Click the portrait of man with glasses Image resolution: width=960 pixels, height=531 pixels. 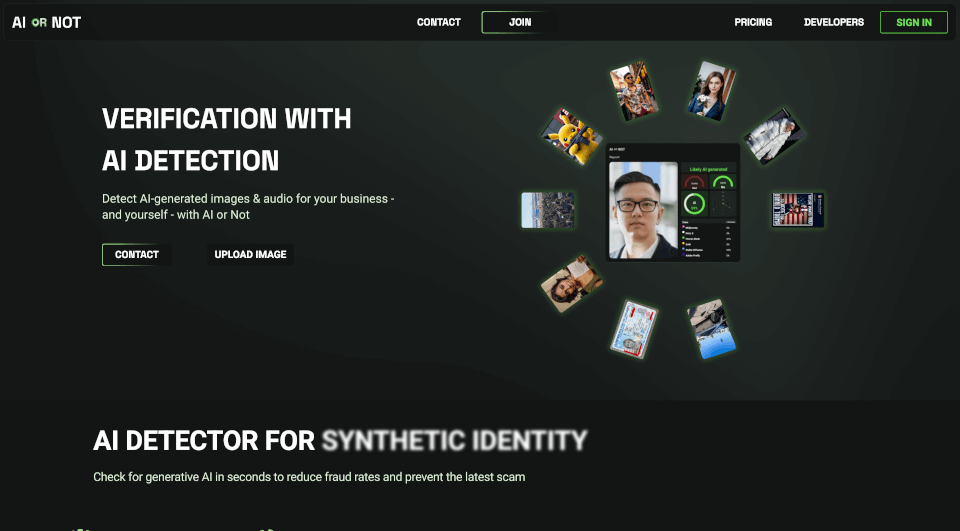pos(643,210)
